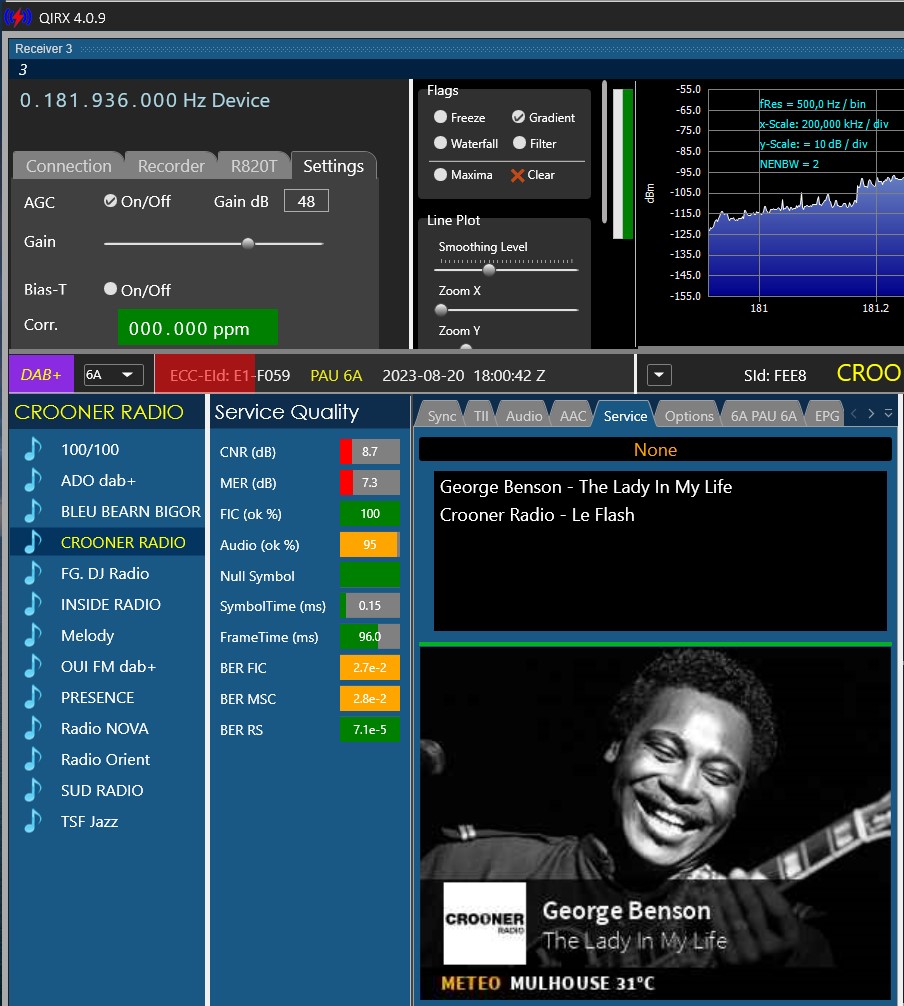Image resolution: width=904 pixels, height=1006 pixels.
Task: Select the Radio NOVA service
Action: point(105,728)
